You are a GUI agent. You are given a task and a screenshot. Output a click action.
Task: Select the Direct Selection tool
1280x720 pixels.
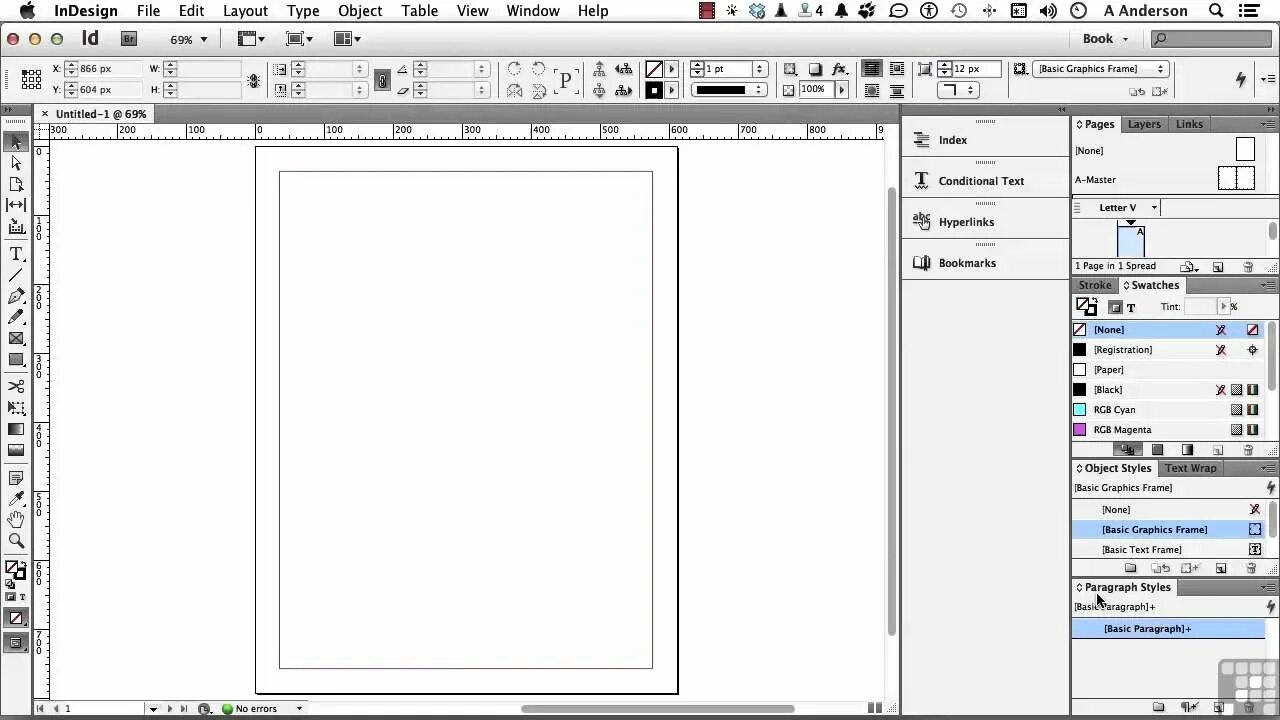coord(16,163)
